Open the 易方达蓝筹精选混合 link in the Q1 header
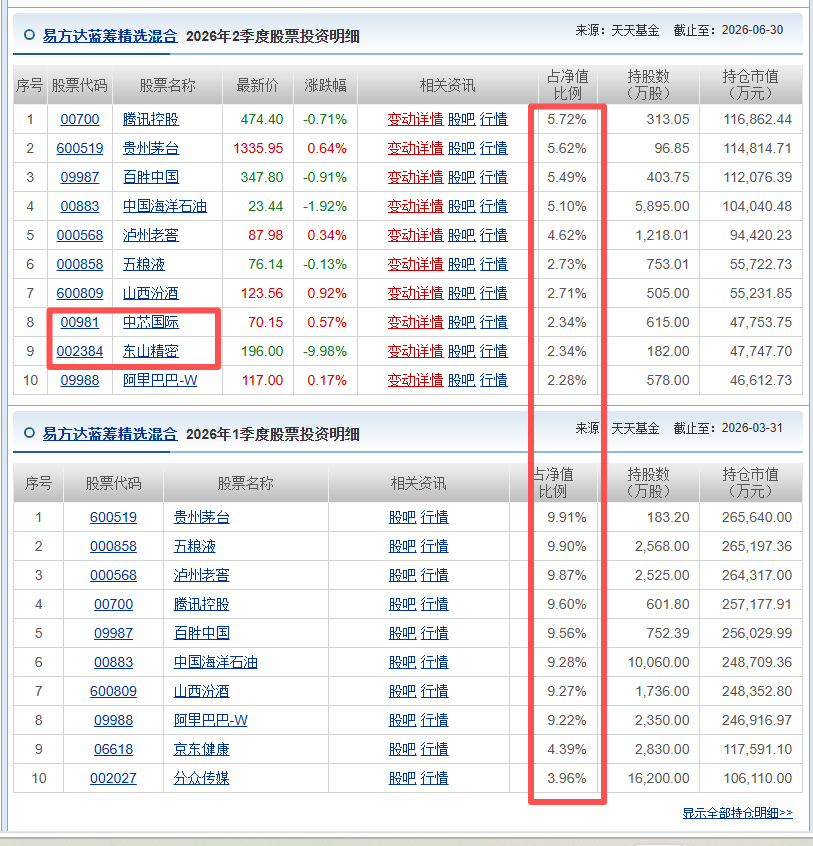 [110, 434]
